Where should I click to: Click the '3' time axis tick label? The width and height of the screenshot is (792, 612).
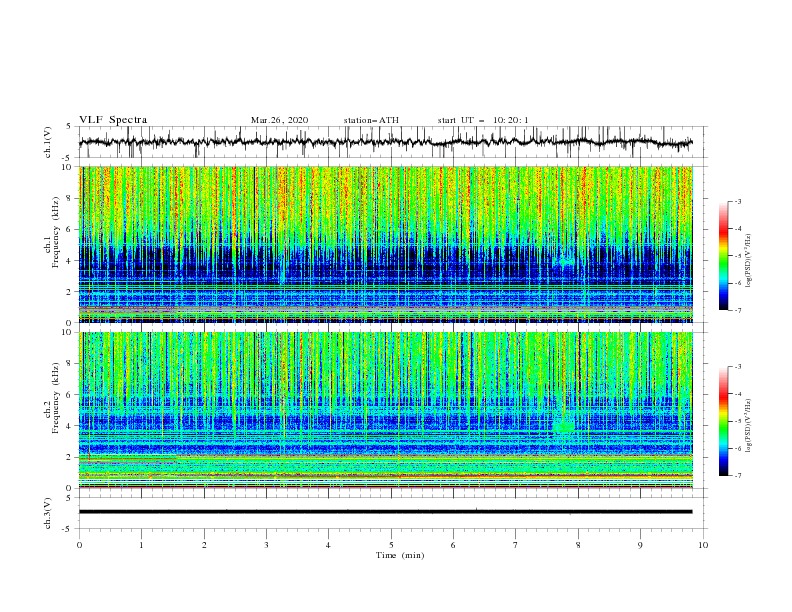pos(266,545)
